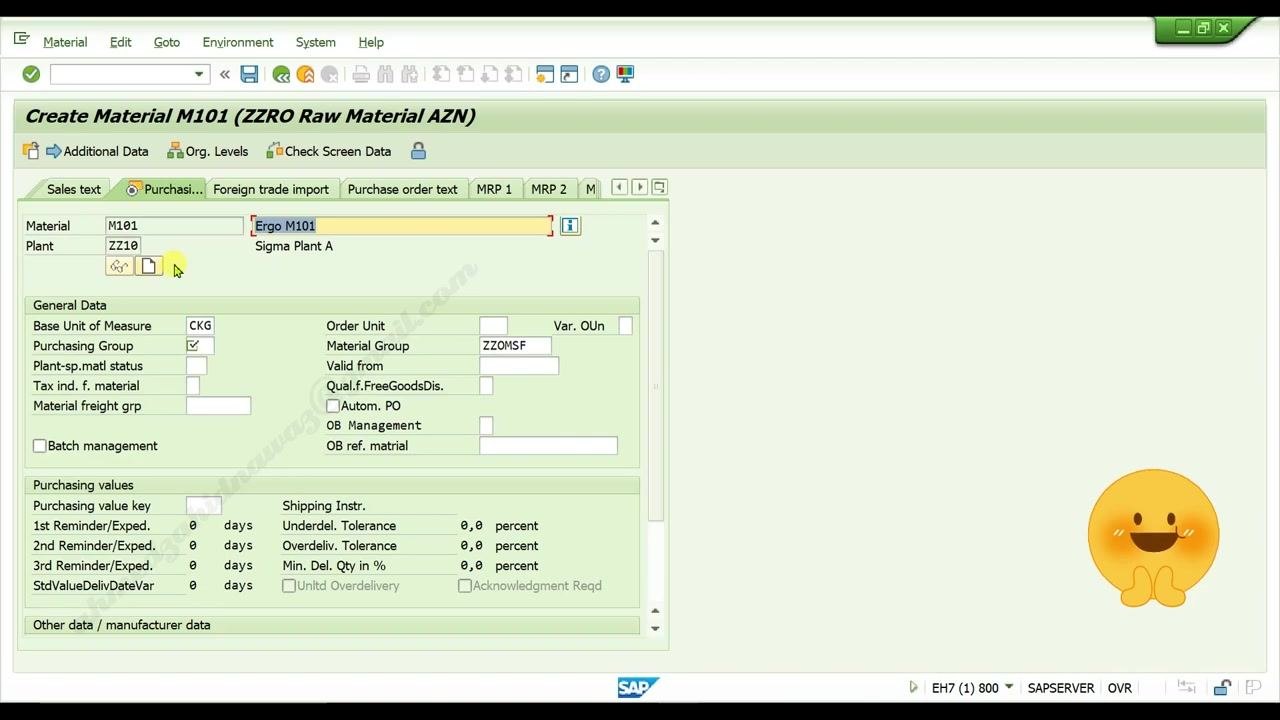The image size is (1280, 720).
Task: Click the padlock icon in application toolbar
Action: coord(418,151)
